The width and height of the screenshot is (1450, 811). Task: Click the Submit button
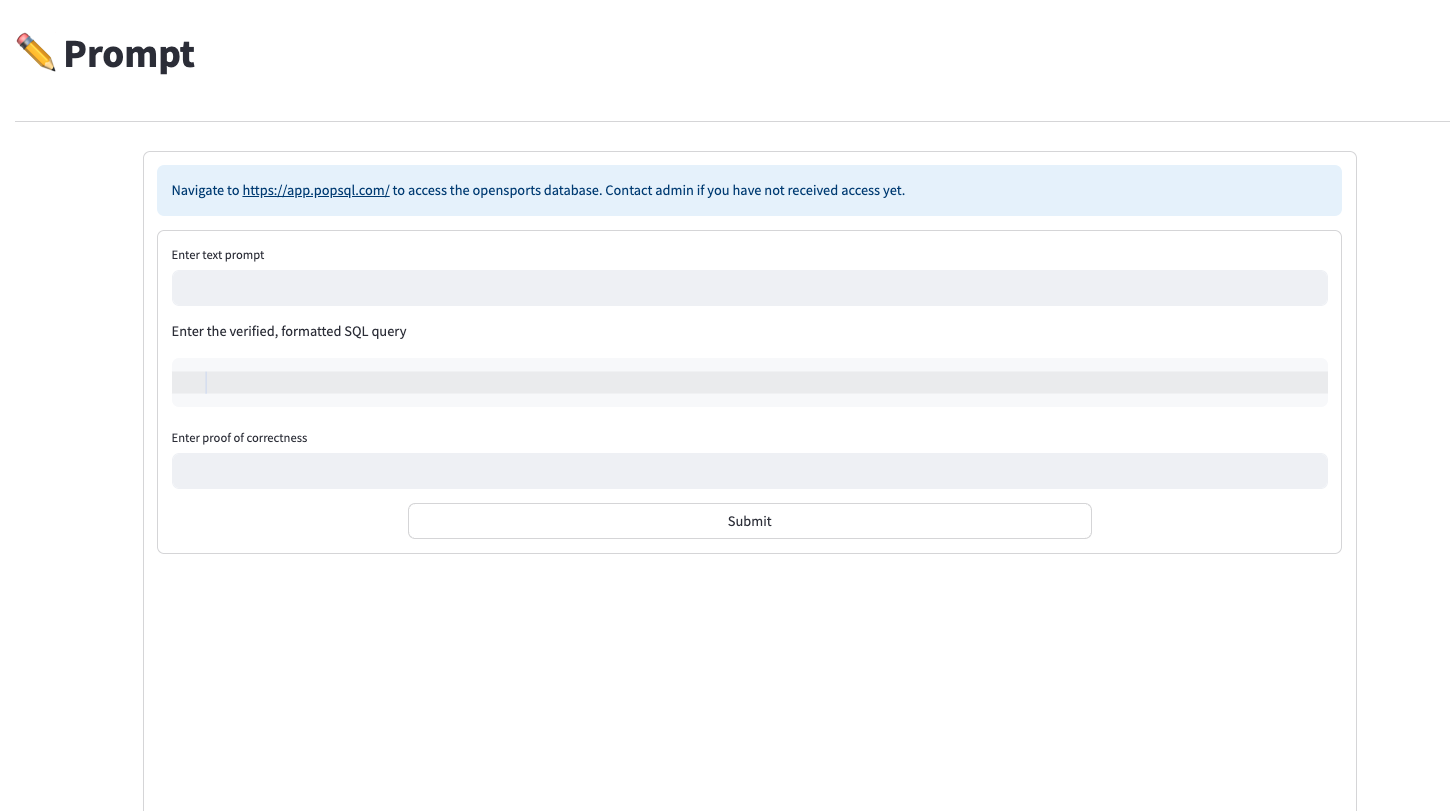pos(749,521)
